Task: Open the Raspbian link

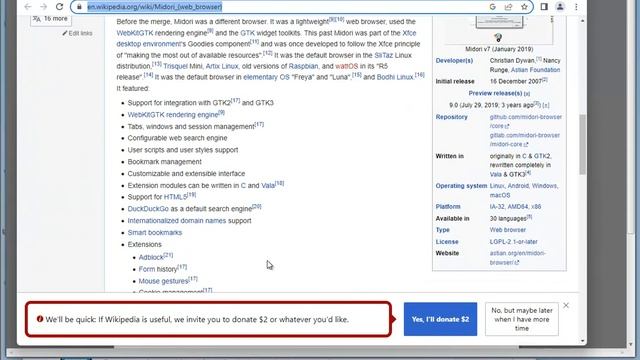Action: coord(303,66)
